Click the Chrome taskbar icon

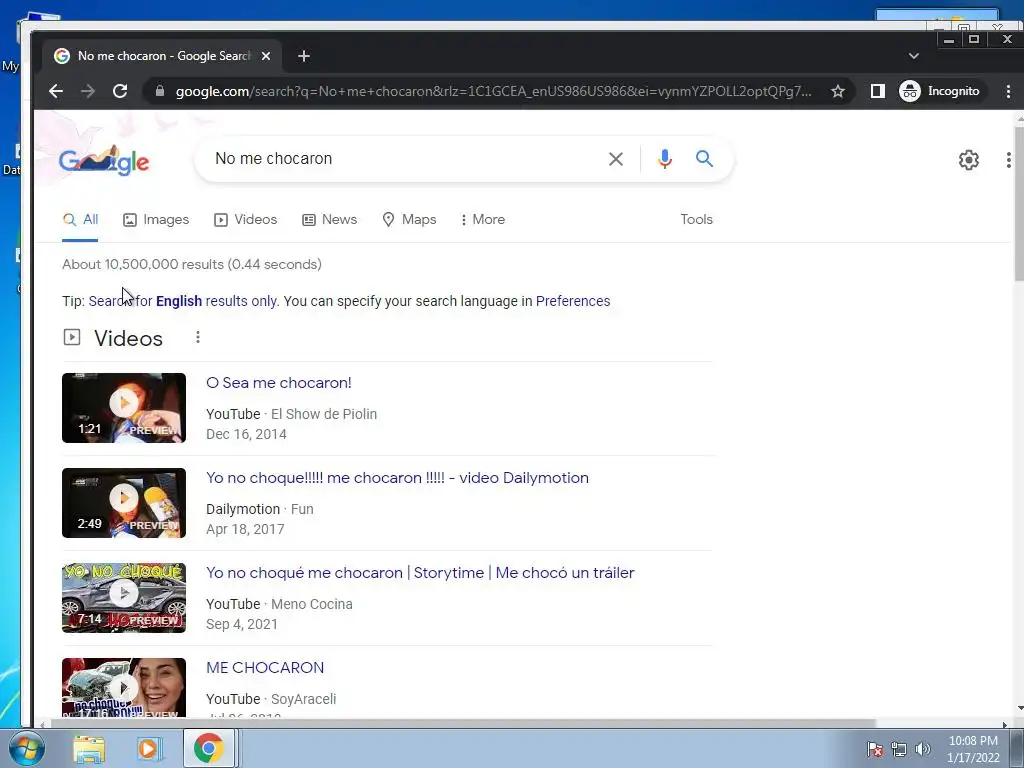tap(208, 749)
